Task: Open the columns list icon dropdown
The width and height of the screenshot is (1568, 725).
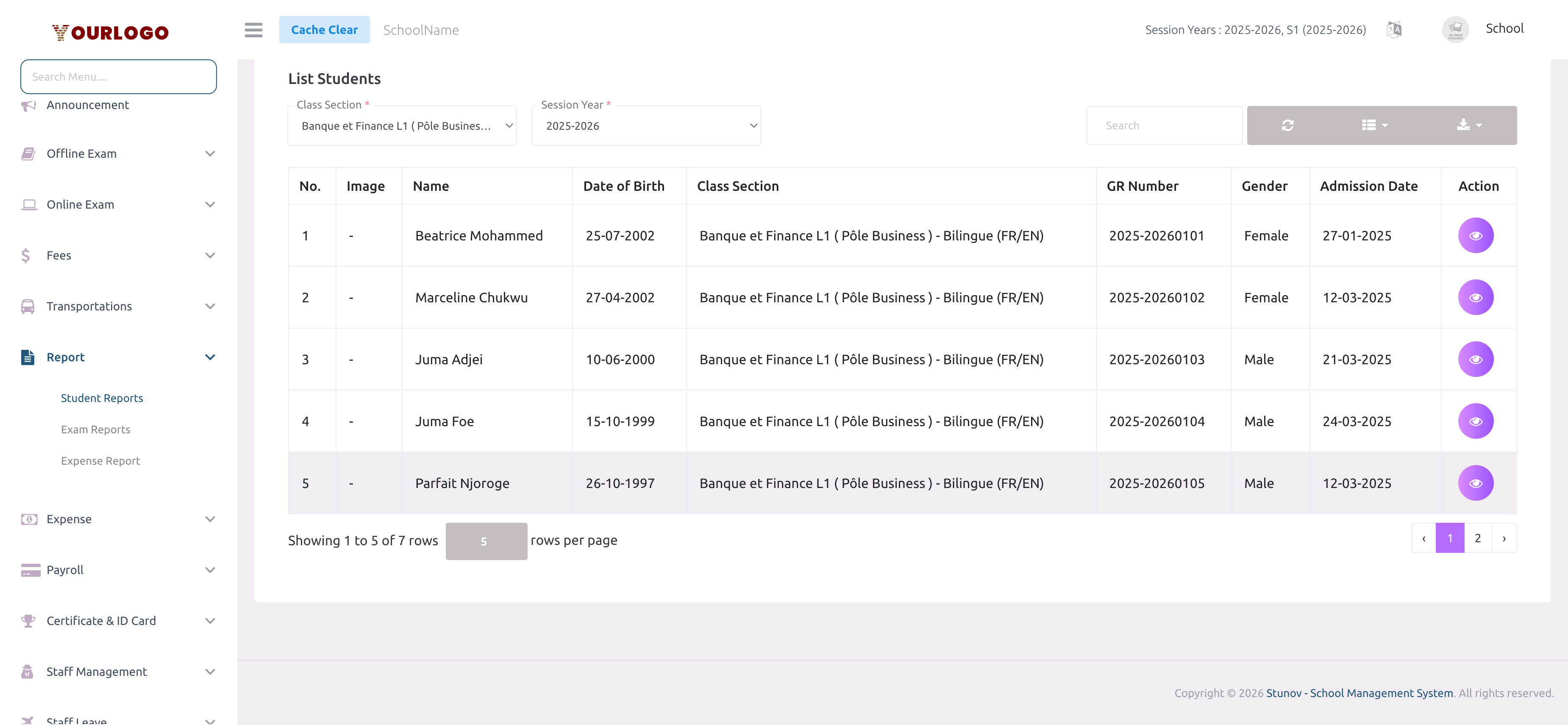Action: [1374, 125]
